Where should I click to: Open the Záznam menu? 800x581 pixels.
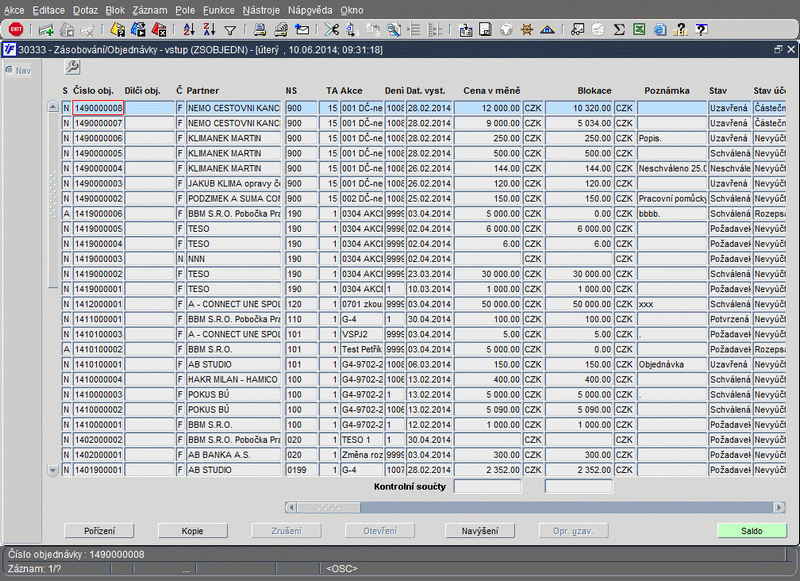(x=150, y=10)
